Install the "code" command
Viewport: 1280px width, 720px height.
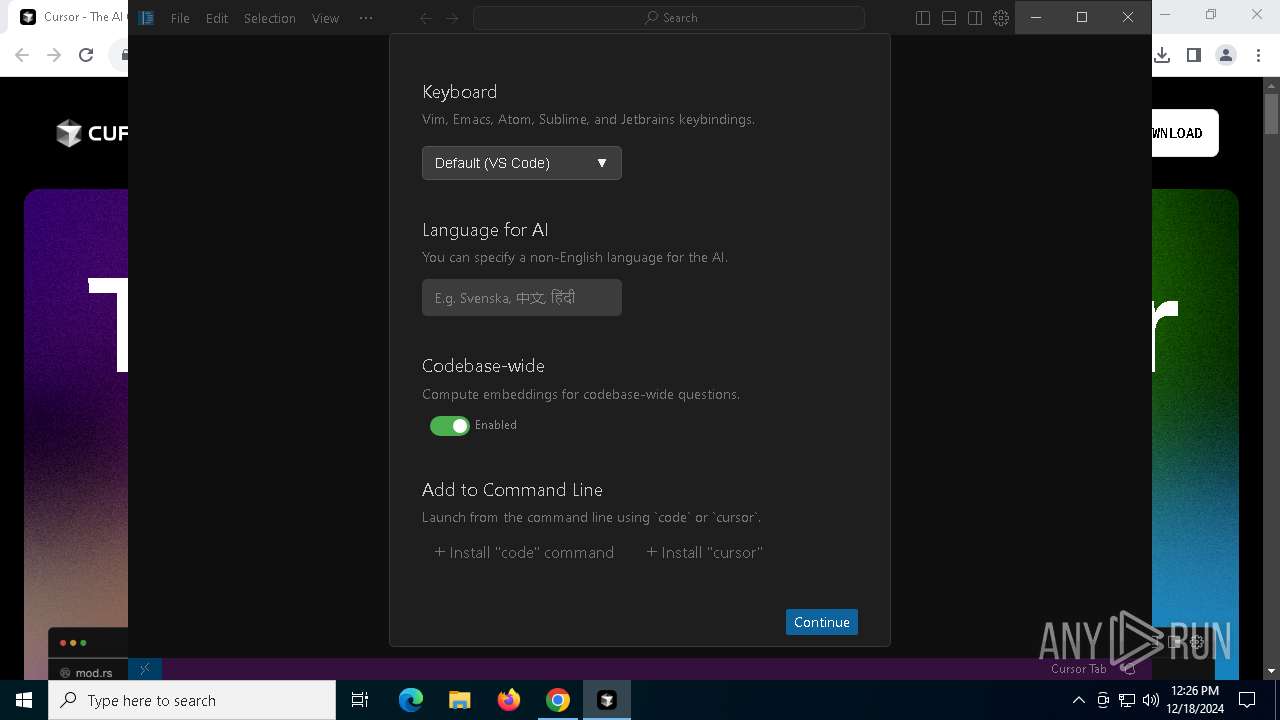point(524,552)
